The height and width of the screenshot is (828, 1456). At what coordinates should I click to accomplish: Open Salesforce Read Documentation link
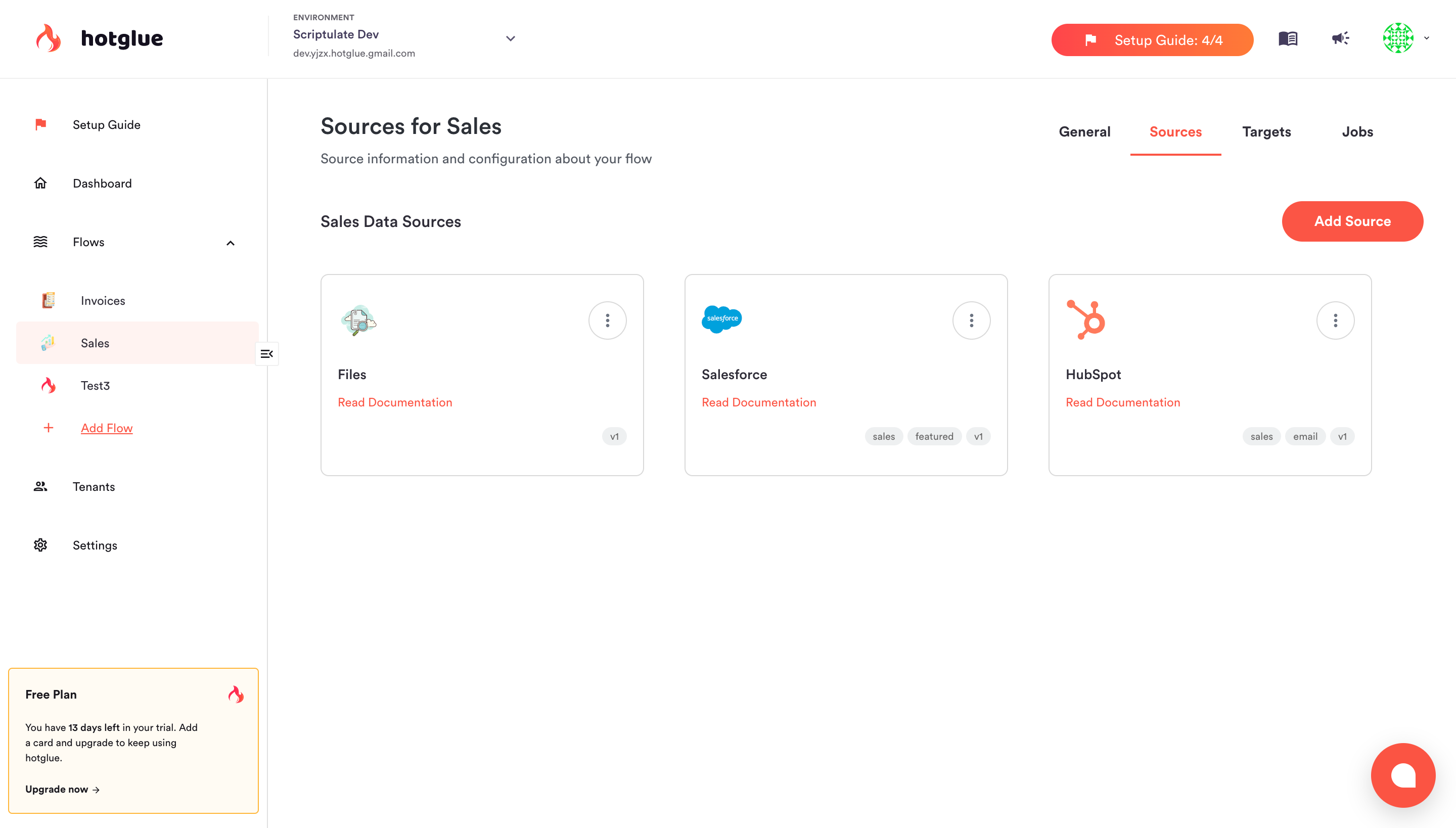[x=759, y=402]
